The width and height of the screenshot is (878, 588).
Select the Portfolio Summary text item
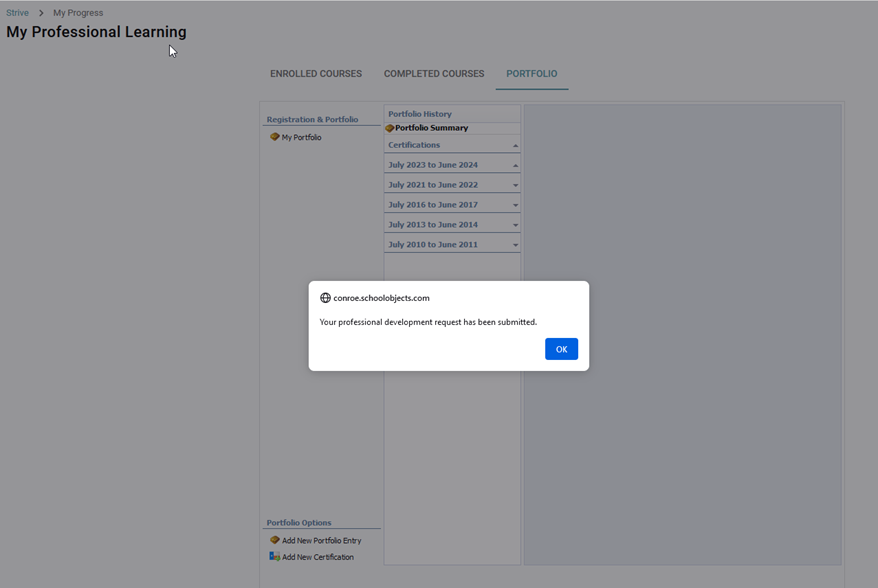pos(431,128)
